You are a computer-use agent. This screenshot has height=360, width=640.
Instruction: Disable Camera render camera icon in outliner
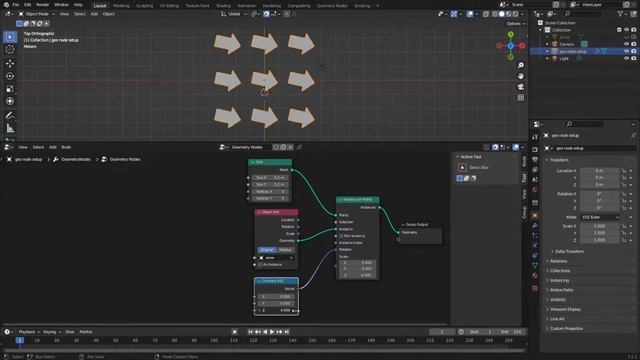pyautogui.click(x=633, y=44)
